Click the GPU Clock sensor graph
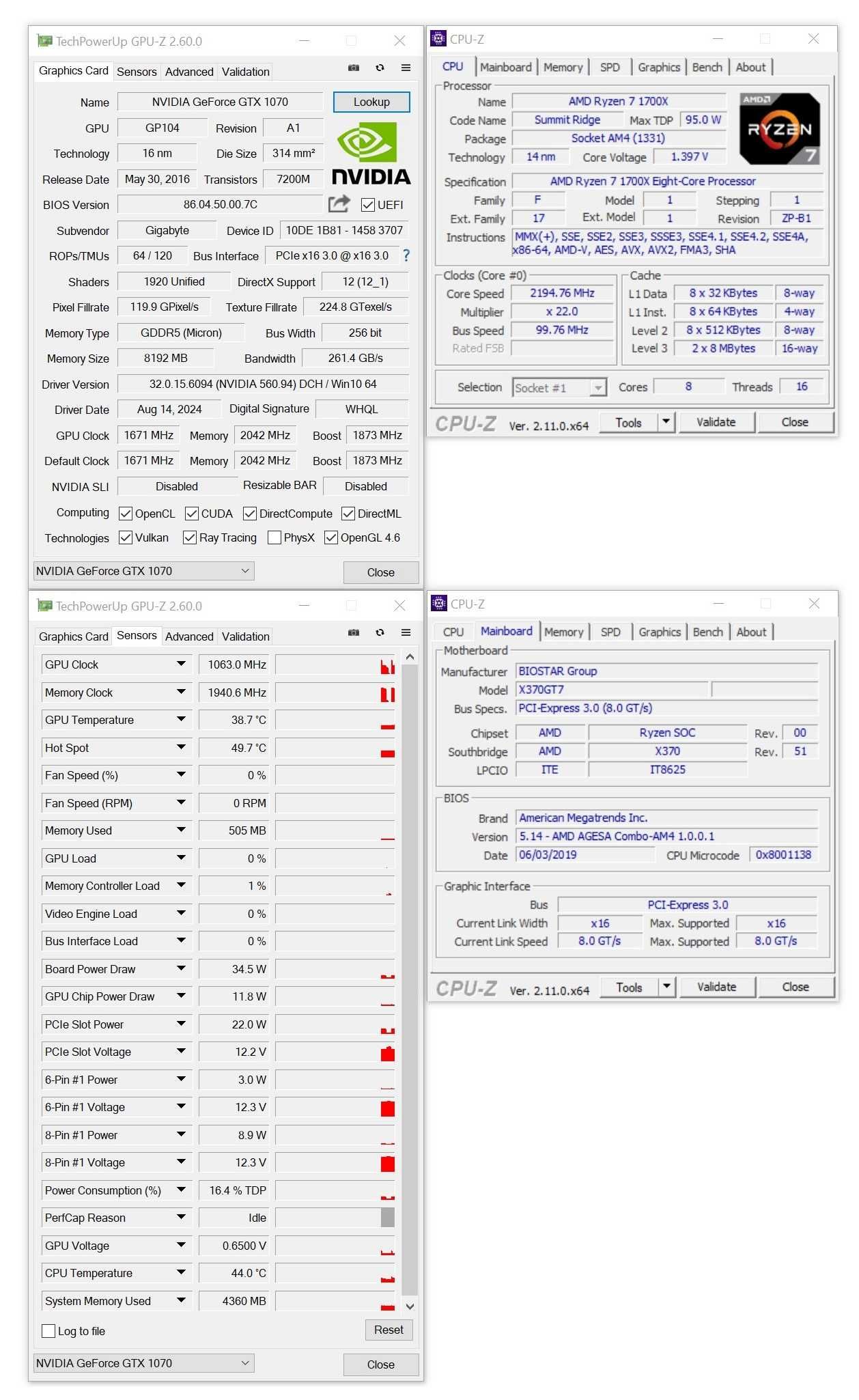Screen dimensions: 859x1400 [335, 664]
